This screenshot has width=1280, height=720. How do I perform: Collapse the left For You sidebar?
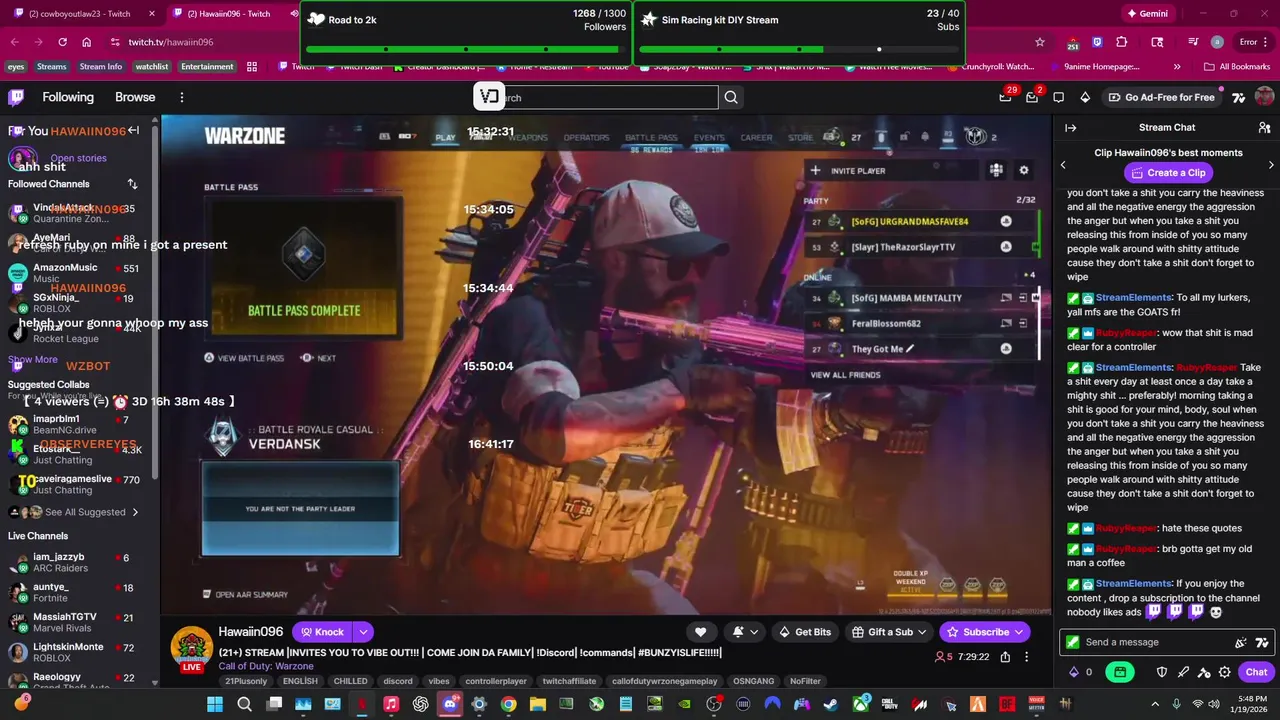[133, 131]
